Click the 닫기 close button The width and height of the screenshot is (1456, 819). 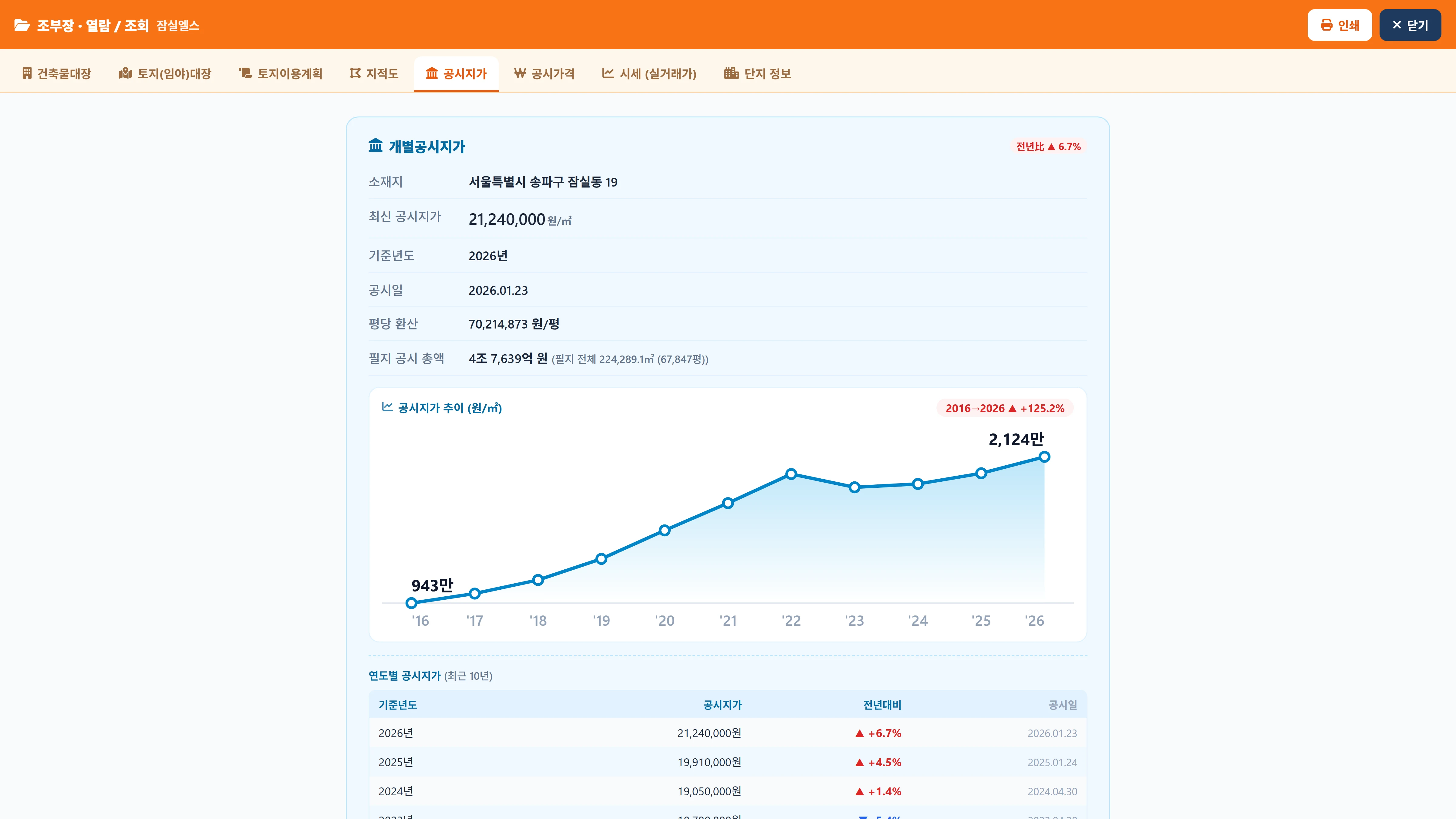click(x=1410, y=25)
